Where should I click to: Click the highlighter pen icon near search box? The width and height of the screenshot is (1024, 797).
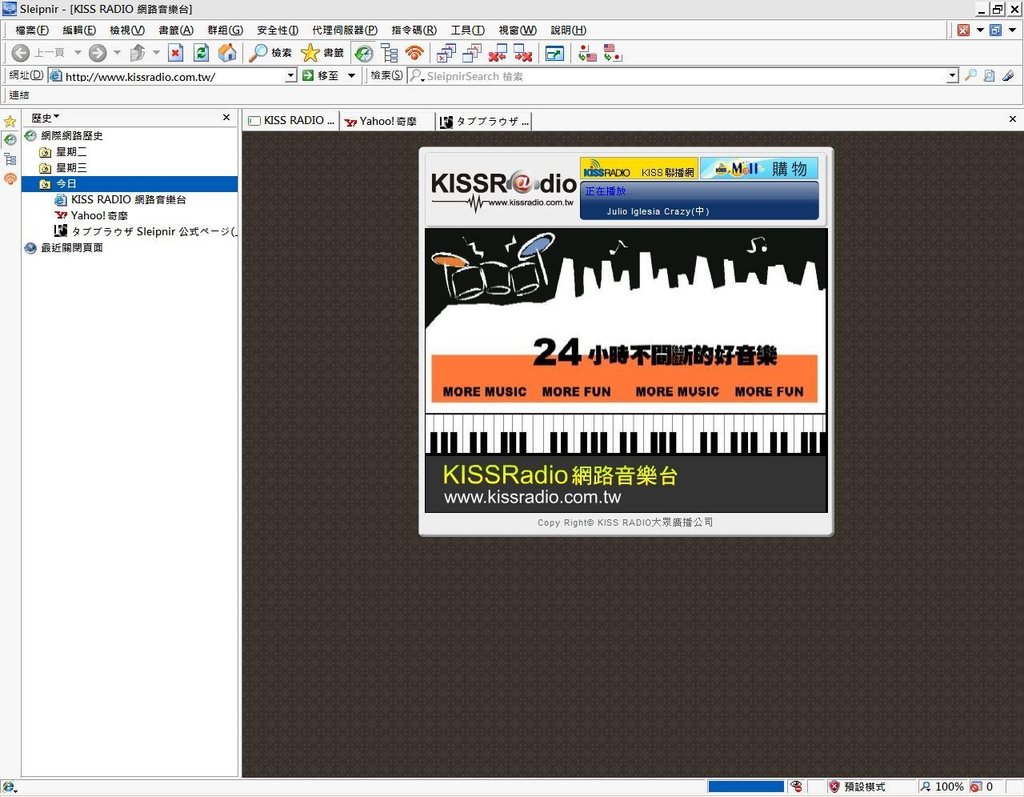point(1008,76)
